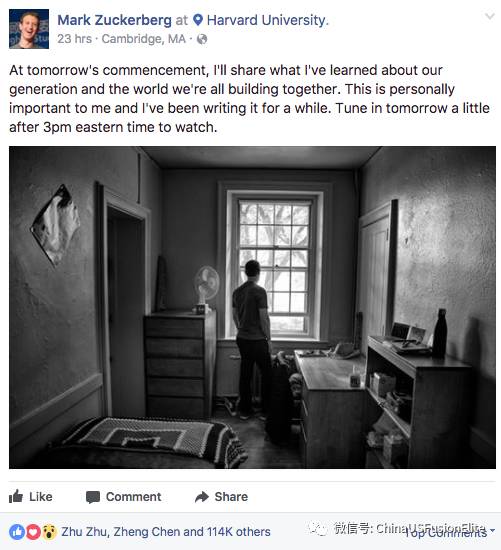Click the profile picture thumbnail of the poster
The height and width of the screenshot is (550, 501).
pyautogui.click(x=29, y=29)
